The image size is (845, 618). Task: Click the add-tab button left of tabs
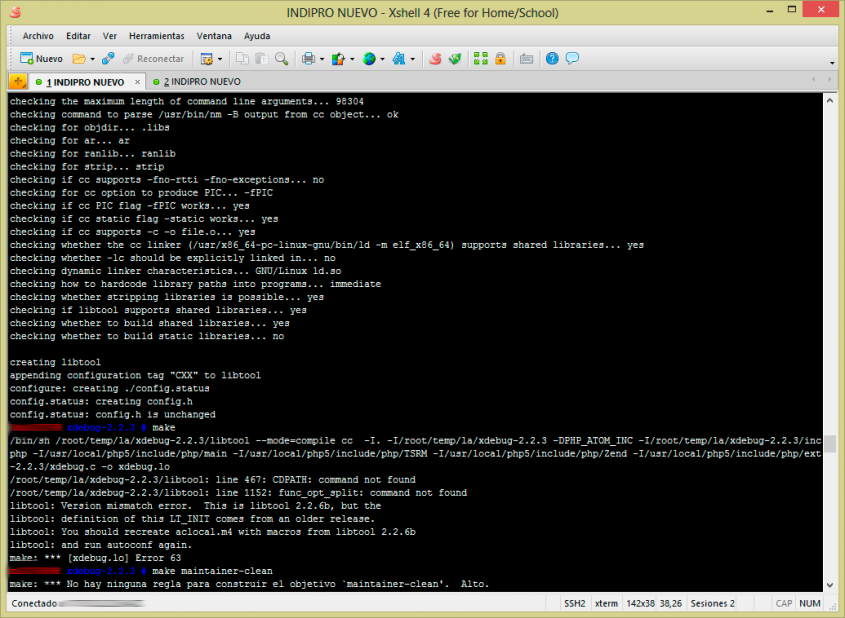click(x=18, y=81)
